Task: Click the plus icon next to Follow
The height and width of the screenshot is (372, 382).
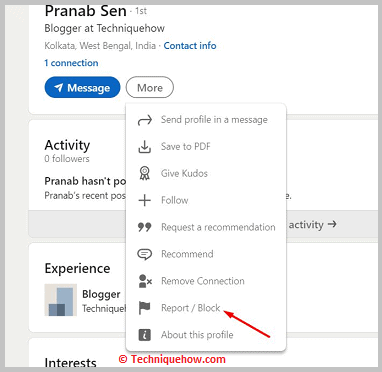Action: 145,200
